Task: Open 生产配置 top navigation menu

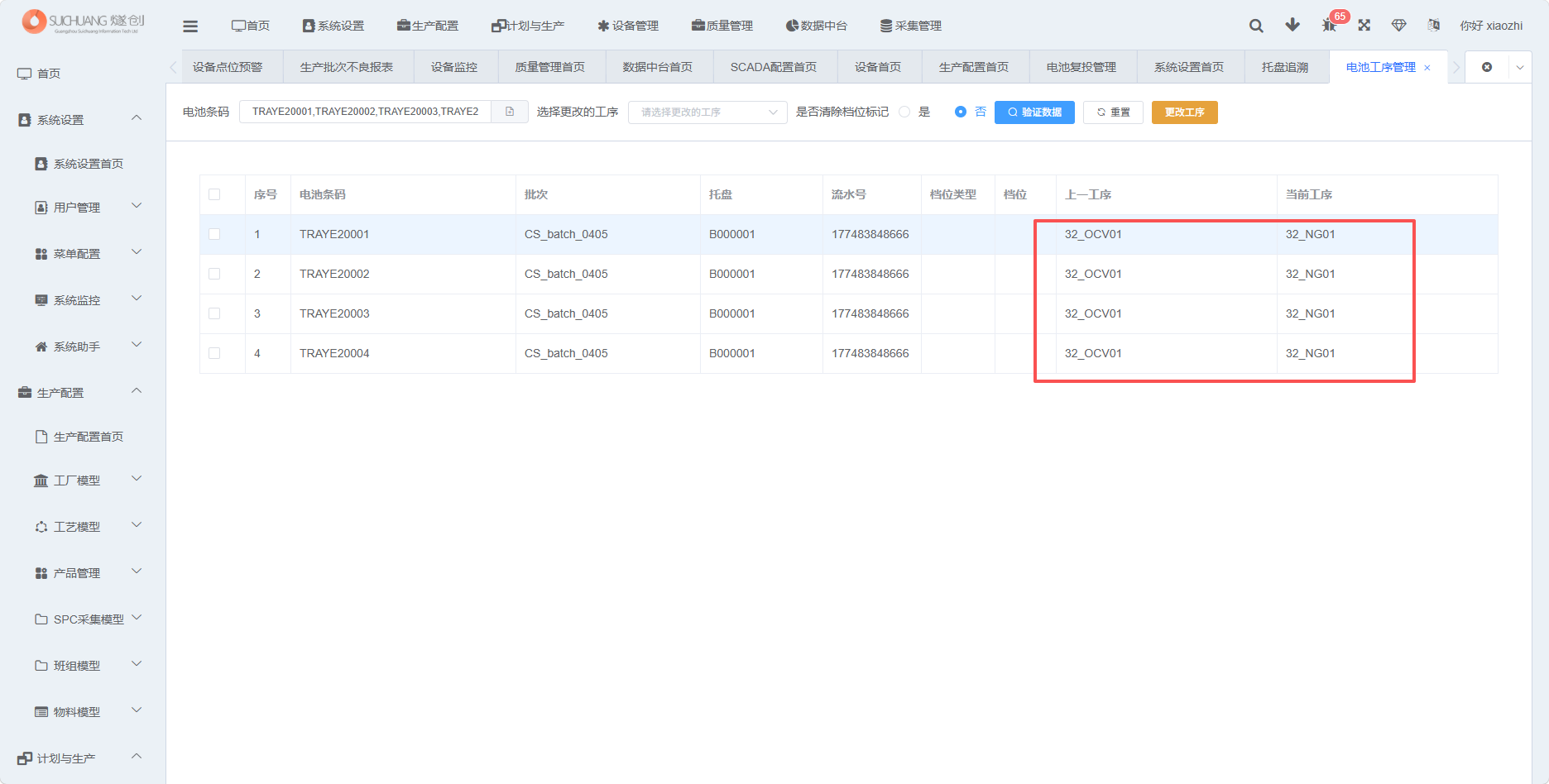Action: tap(428, 26)
